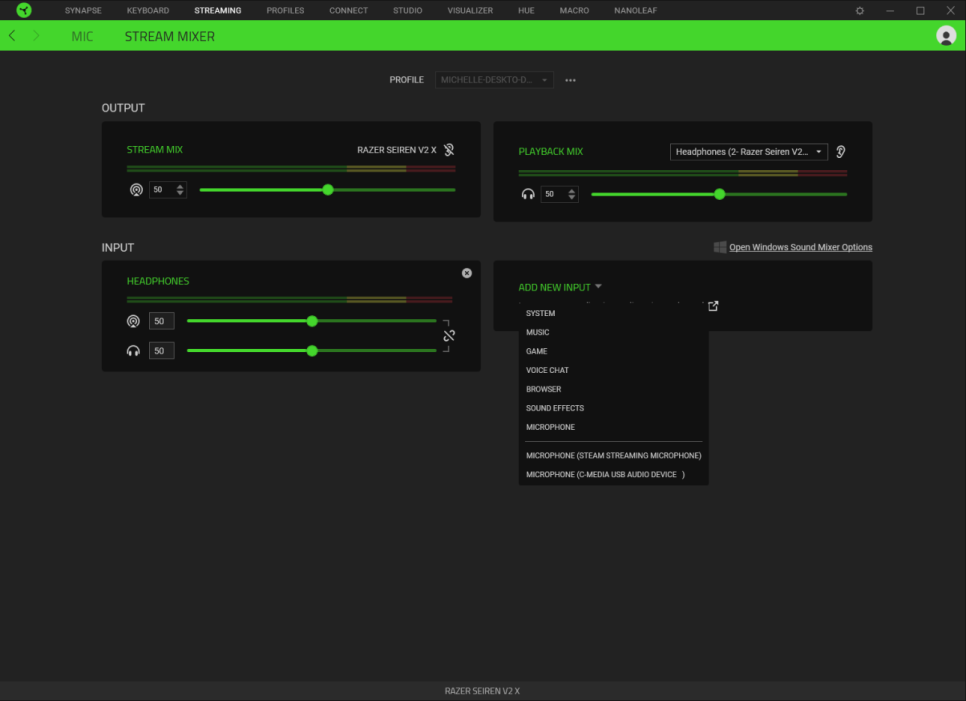The width and height of the screenshot is (966, 701).
Task: Mute Headphones input stream volume icon
Action: [133, 321]
